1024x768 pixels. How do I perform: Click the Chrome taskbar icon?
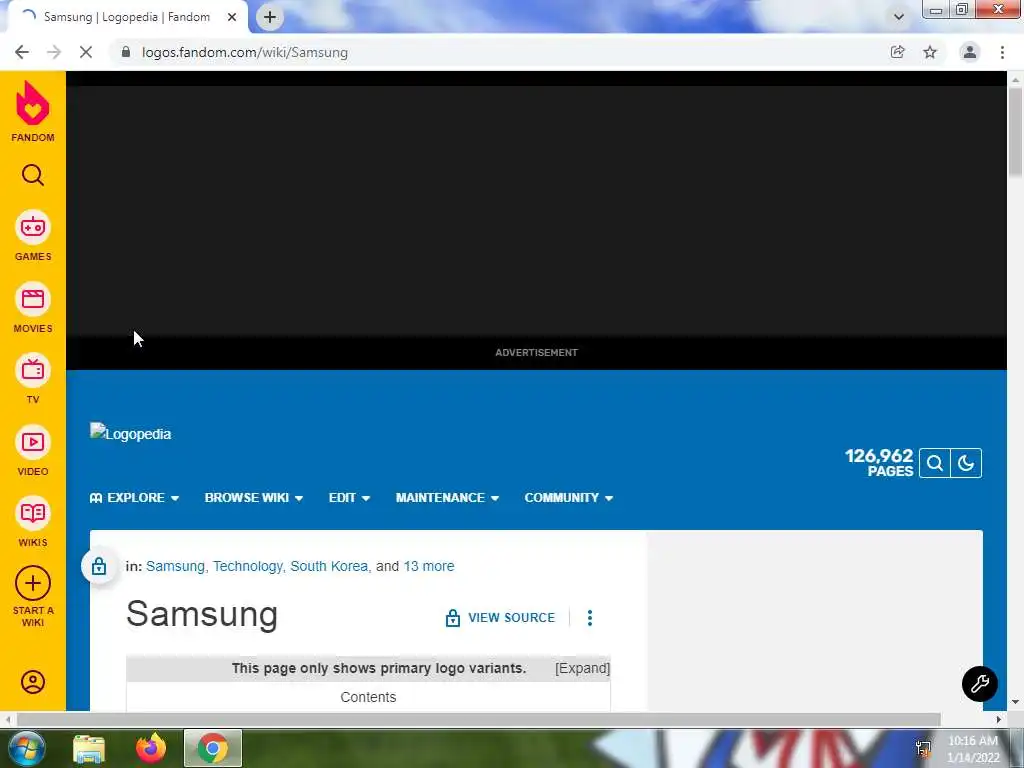coord(213,748)
